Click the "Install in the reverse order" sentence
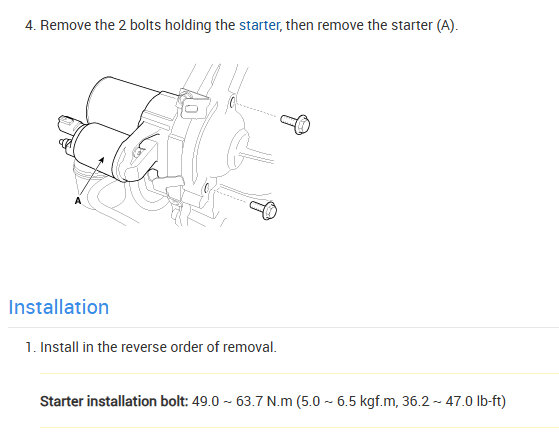 (x=158, y=347)
